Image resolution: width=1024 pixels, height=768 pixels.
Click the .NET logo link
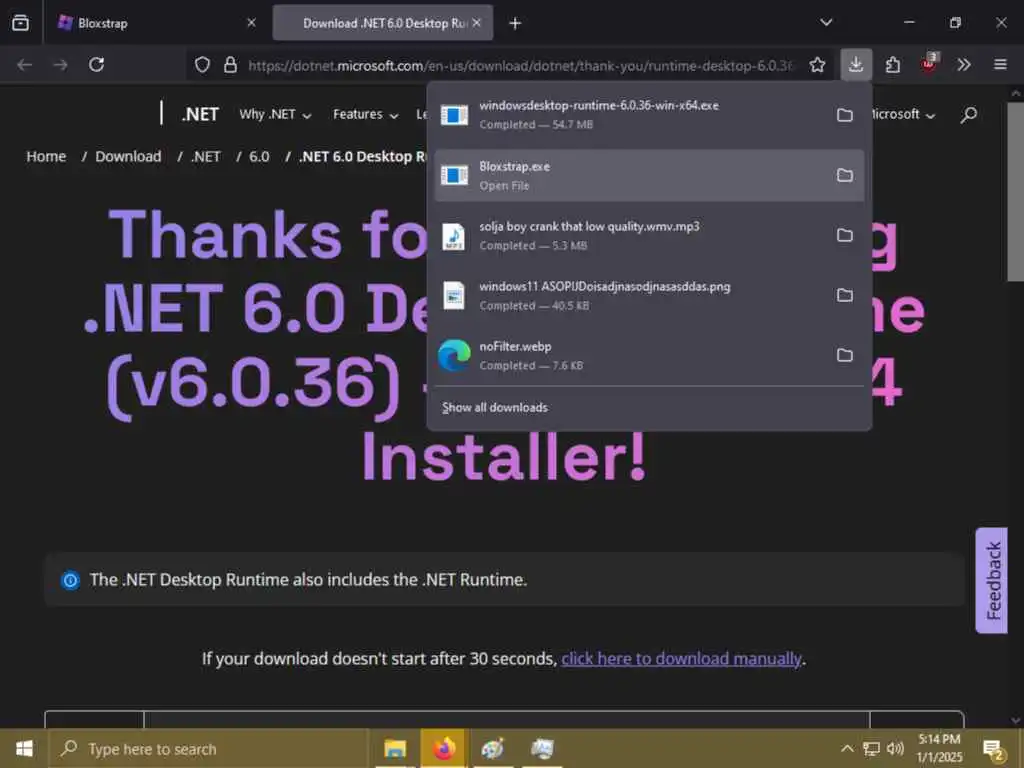tap(200, 114)
